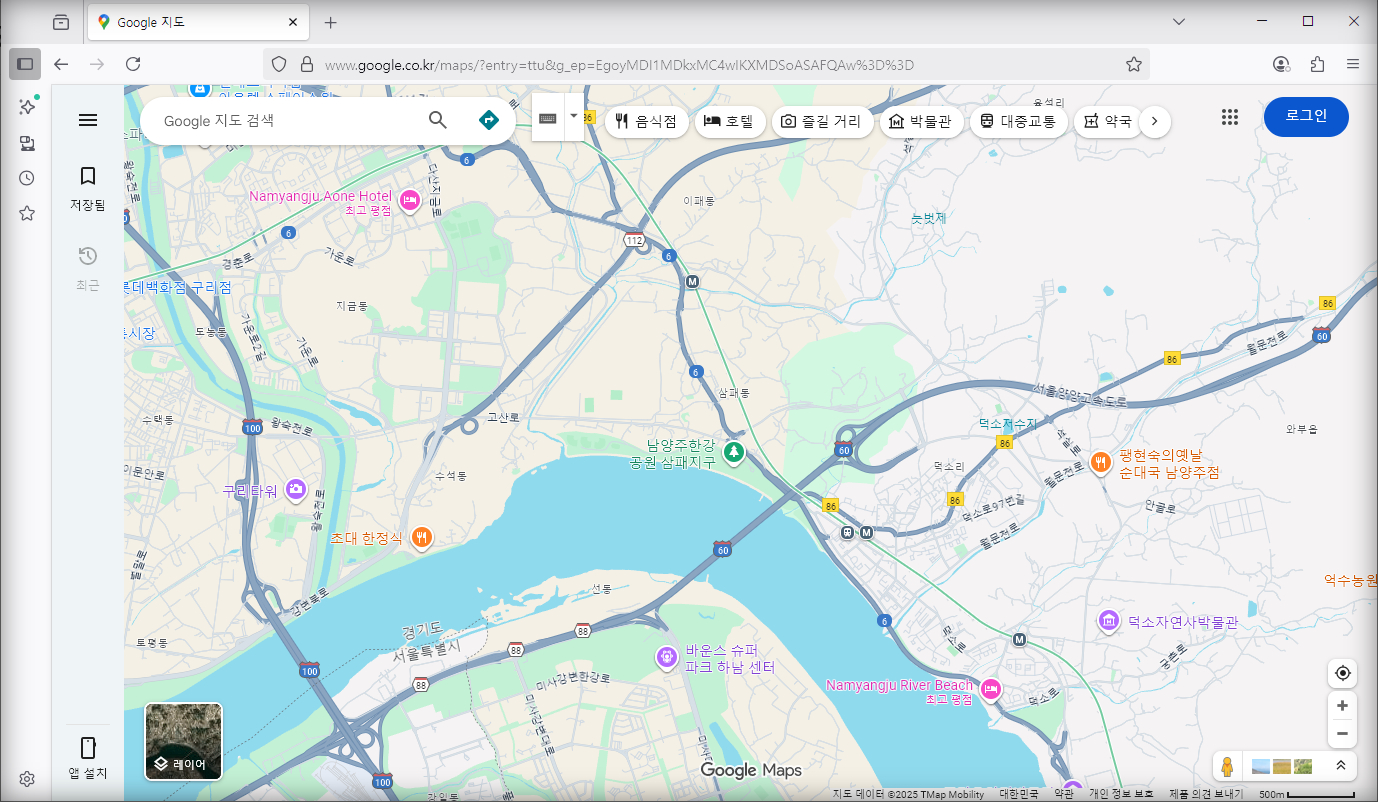The height and width of the screenshot is (802, 1378).
Task: Open Firefox View icon
Action: pos(61,22)
